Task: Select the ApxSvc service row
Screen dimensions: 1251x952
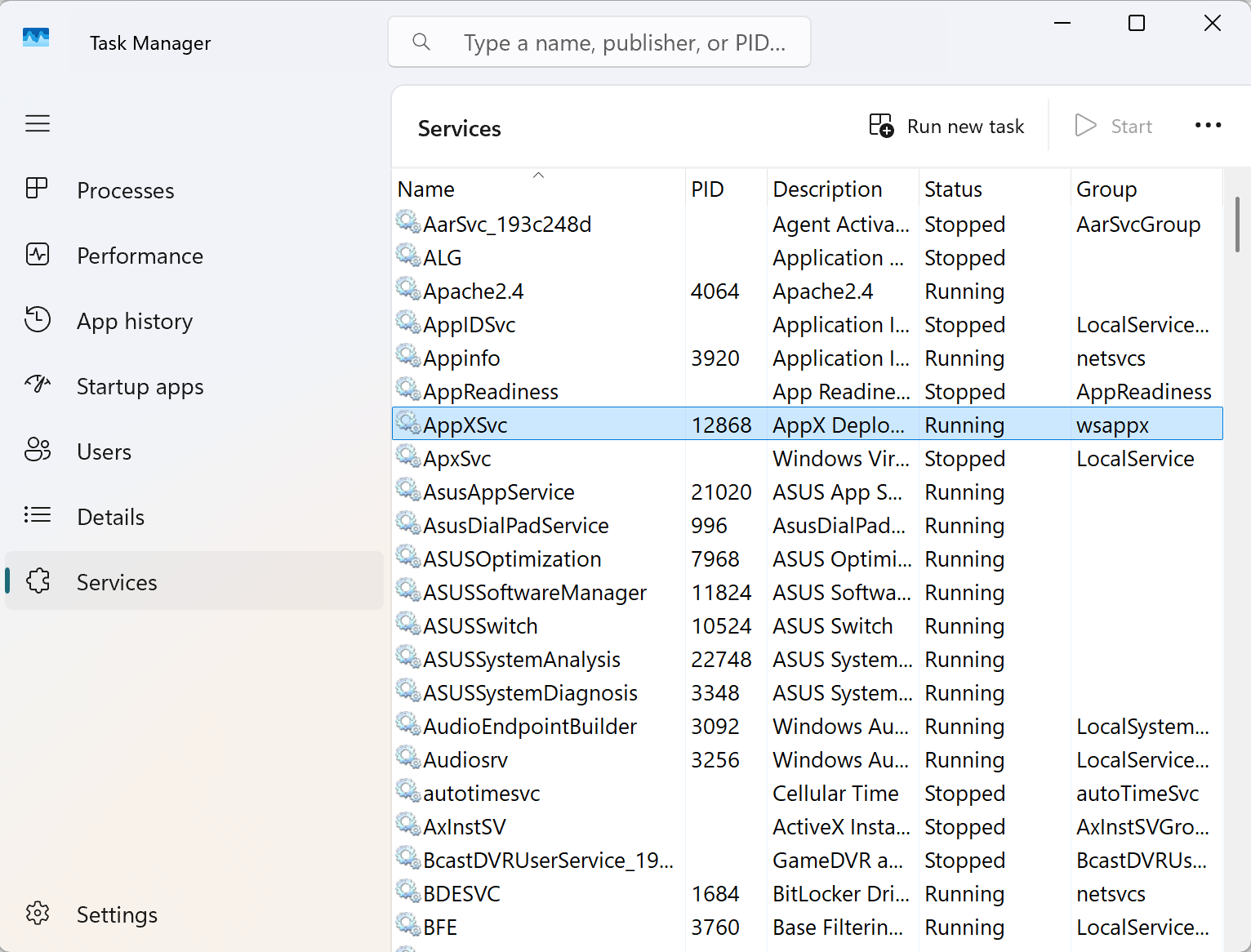Action: [x=808, y=458]
